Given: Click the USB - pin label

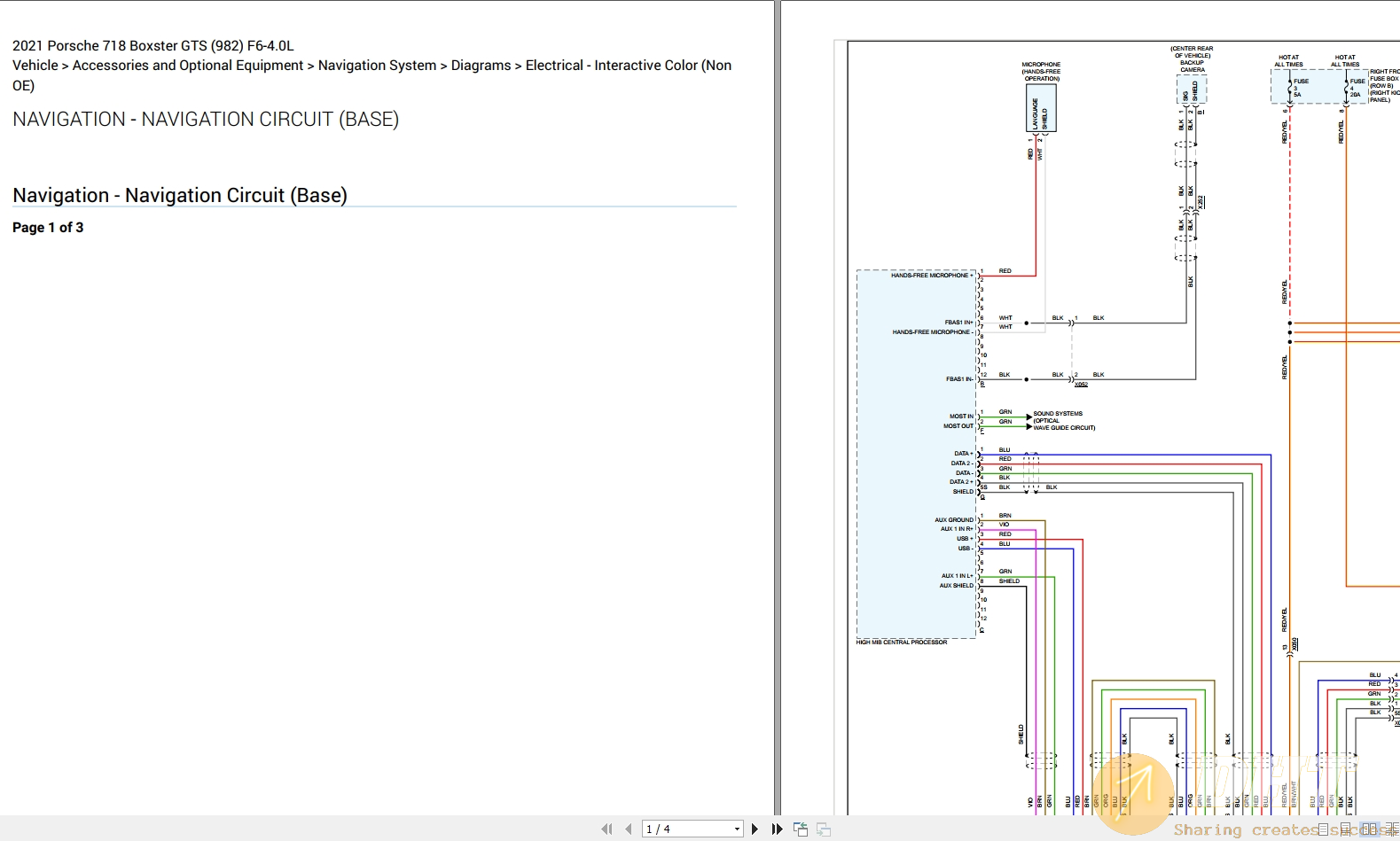Looking at the screenshot, I should pyautogui.click(x=965, y=549).
